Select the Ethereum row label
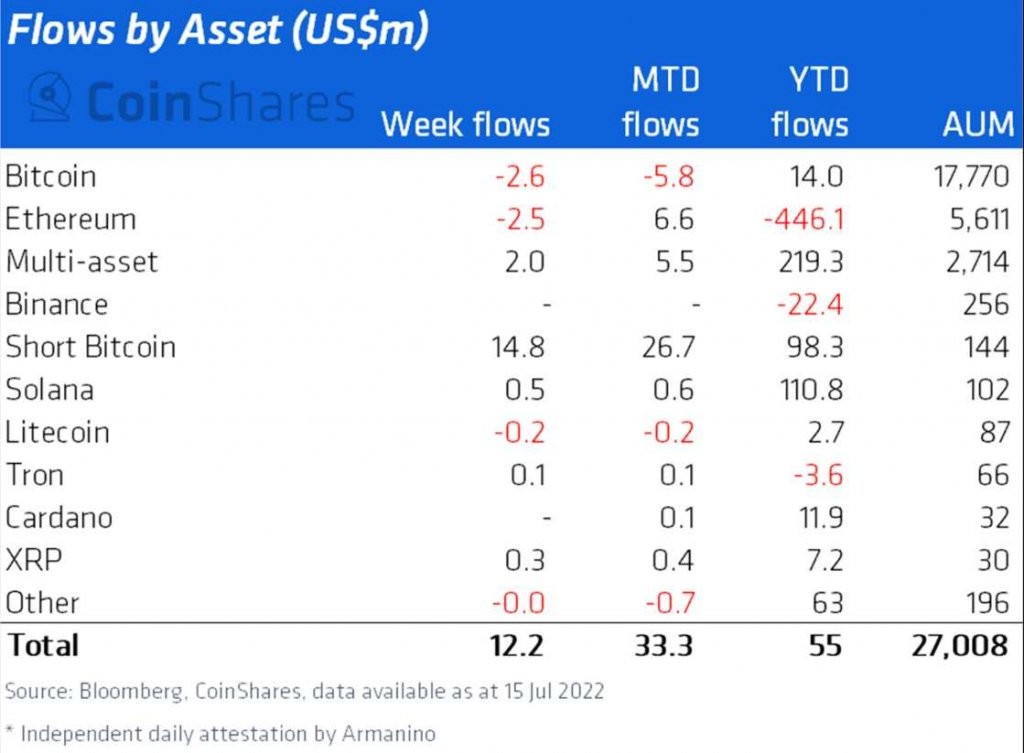This screenshot has height=753, width=1024. point(70,219)
